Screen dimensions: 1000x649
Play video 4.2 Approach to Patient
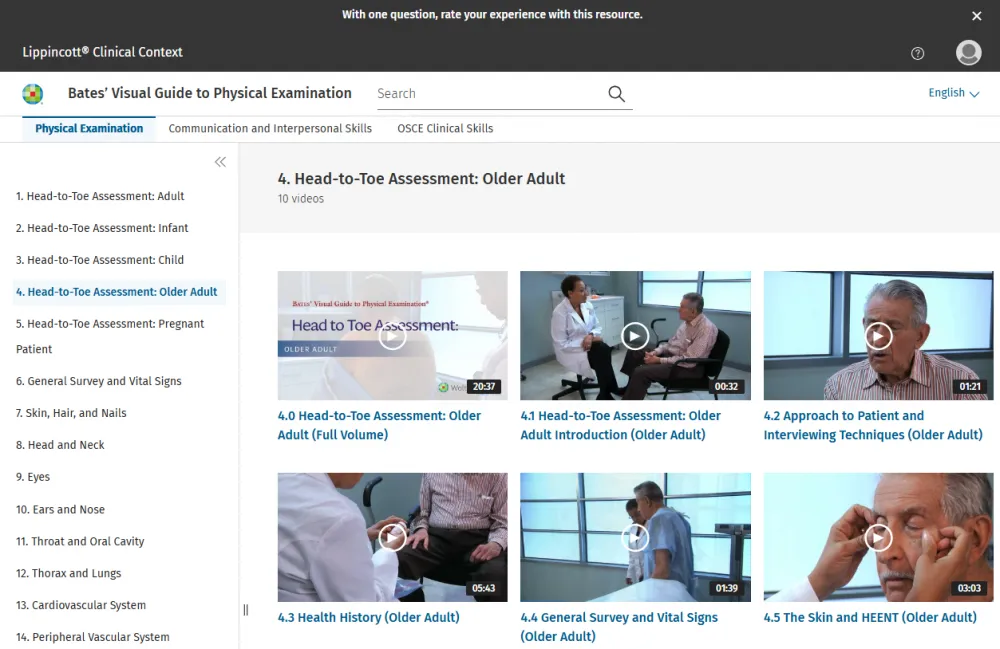[878, 336]
